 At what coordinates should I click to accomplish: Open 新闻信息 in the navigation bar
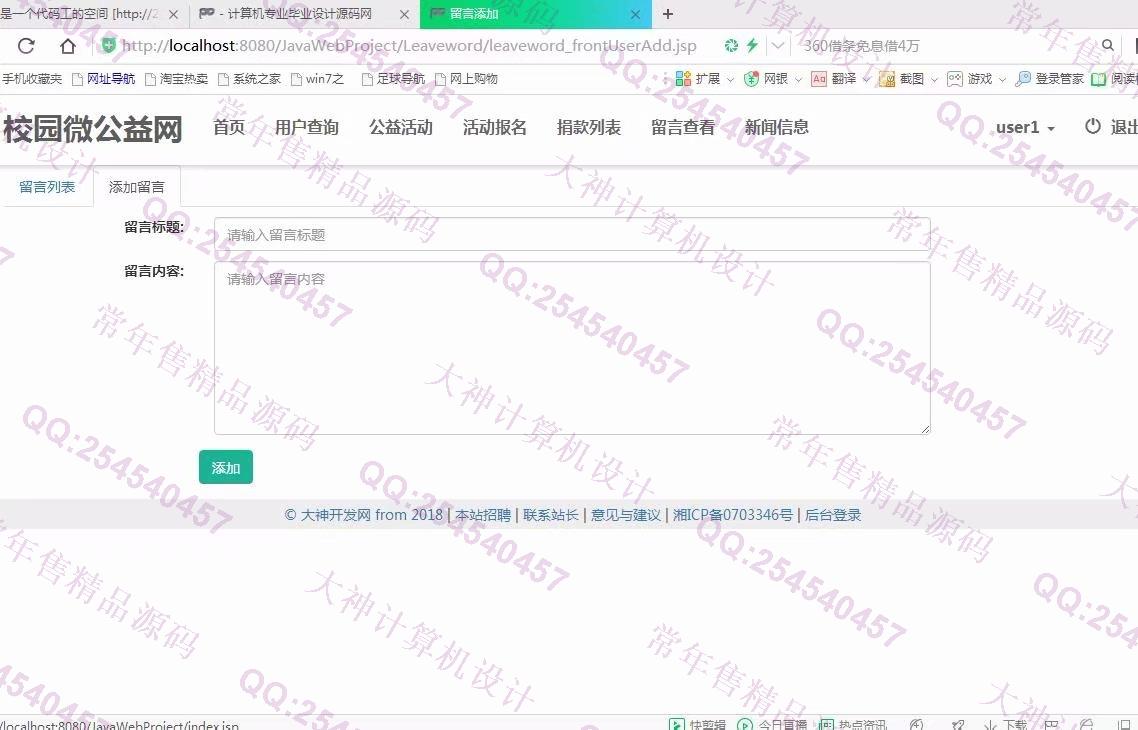[777, 127]
